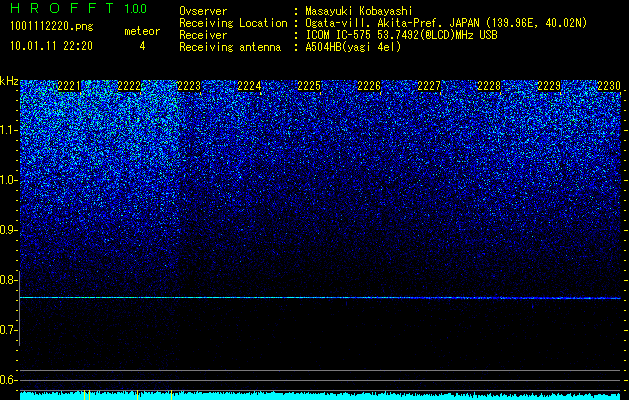Click the 2229 time marker
This screenshot has height=400, width=629.
tap(549, 86)
